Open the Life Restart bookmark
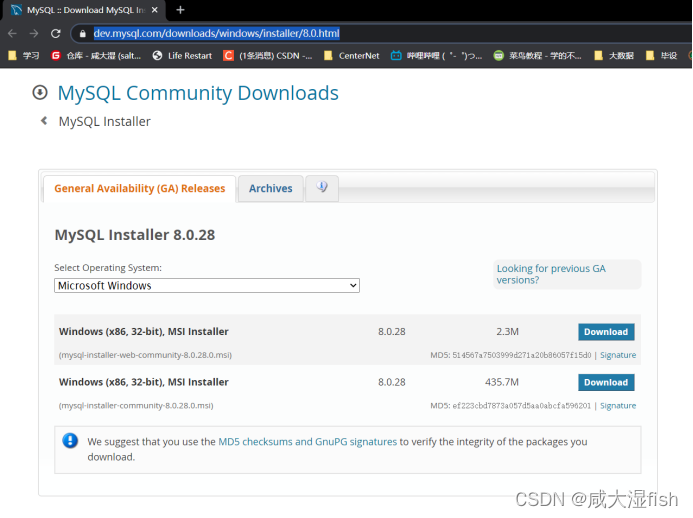Image resolution: width=693 pixels, height=518 pixels. tap(182, 56)
